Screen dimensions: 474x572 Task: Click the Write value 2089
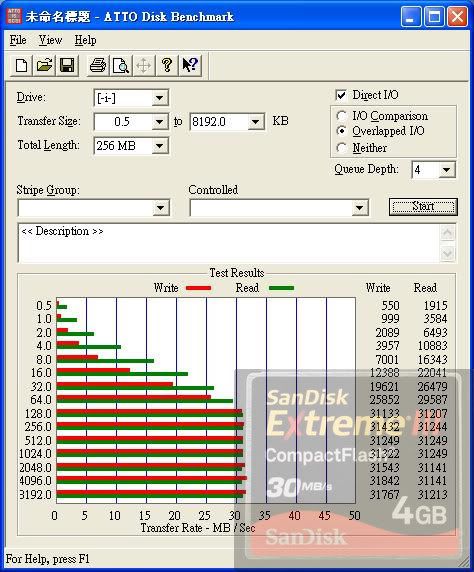pos(387,332)
